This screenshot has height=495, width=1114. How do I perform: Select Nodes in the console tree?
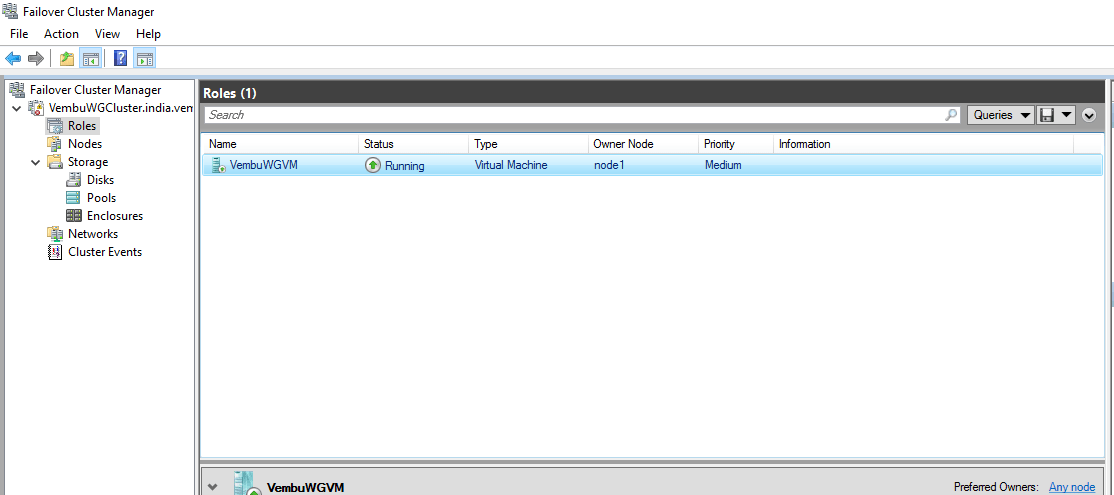click(85, 144)
